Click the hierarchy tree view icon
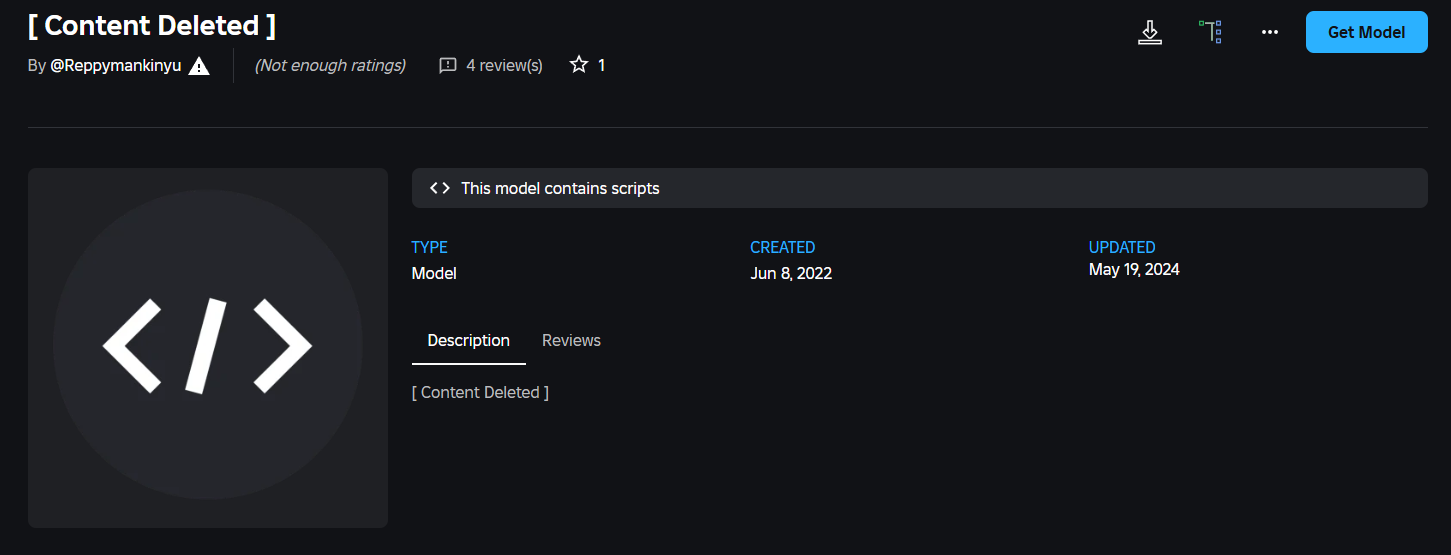This screenshot has width=1451, height=555. click(1210, 32)
